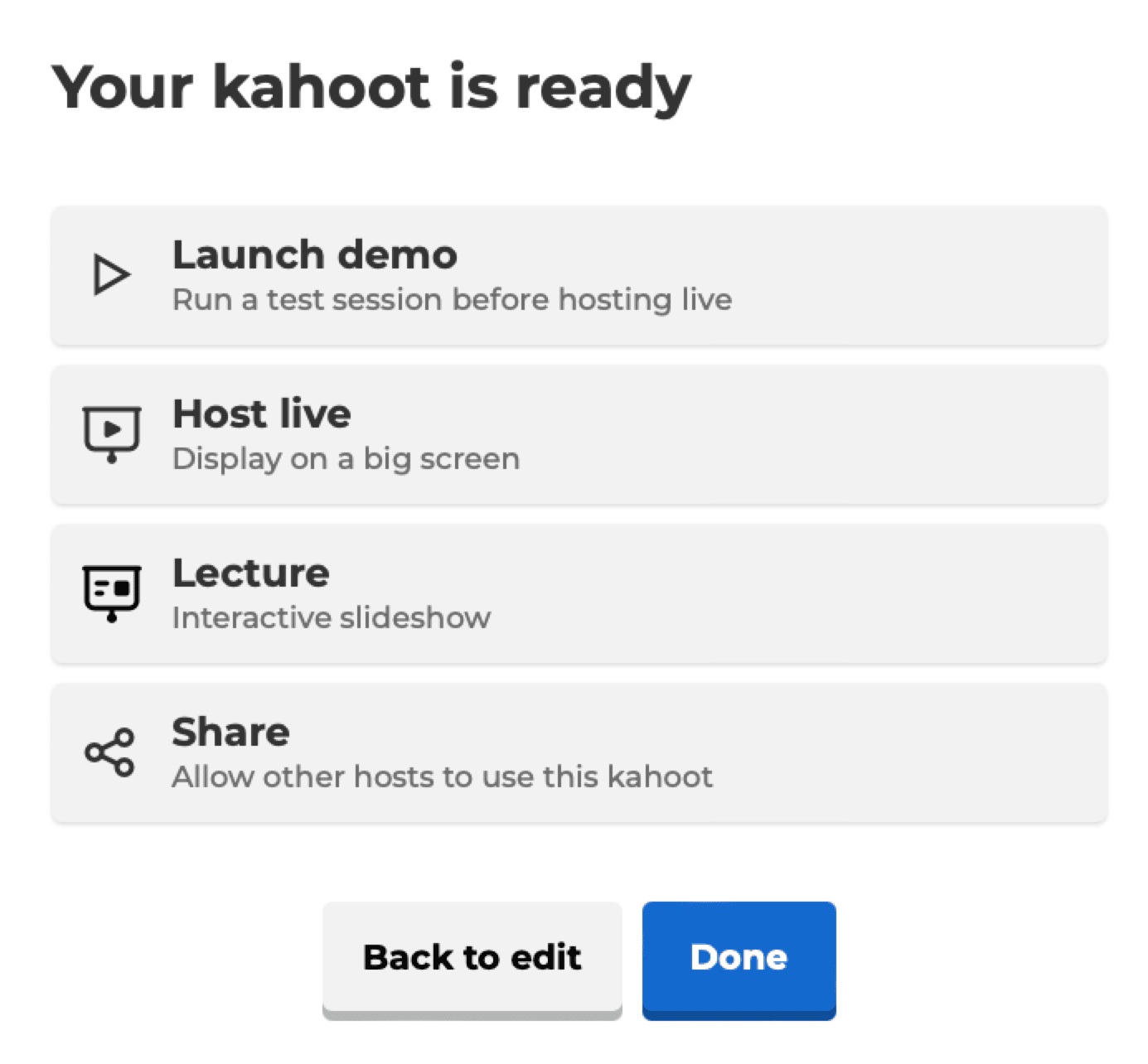
Task: Click 'Display on a big screen' text
Action: (x=346, y=459)
